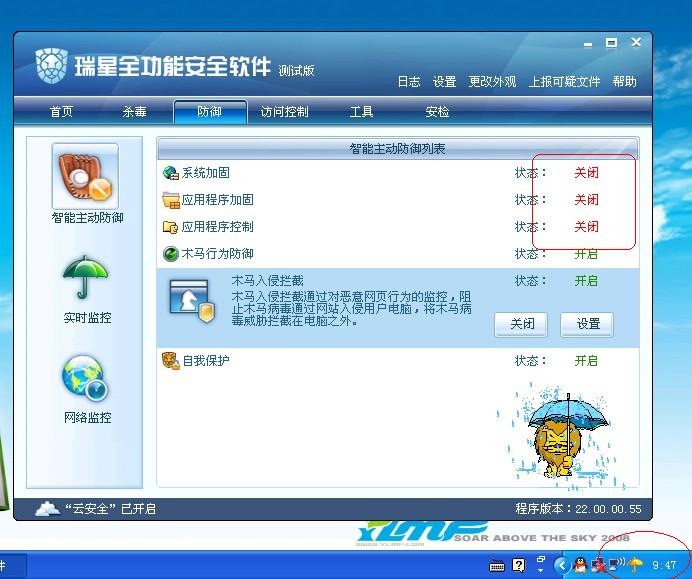Viewport: 692px width, 579px height.
Task: Open the 帮助 menu
Action: (624, 82)
